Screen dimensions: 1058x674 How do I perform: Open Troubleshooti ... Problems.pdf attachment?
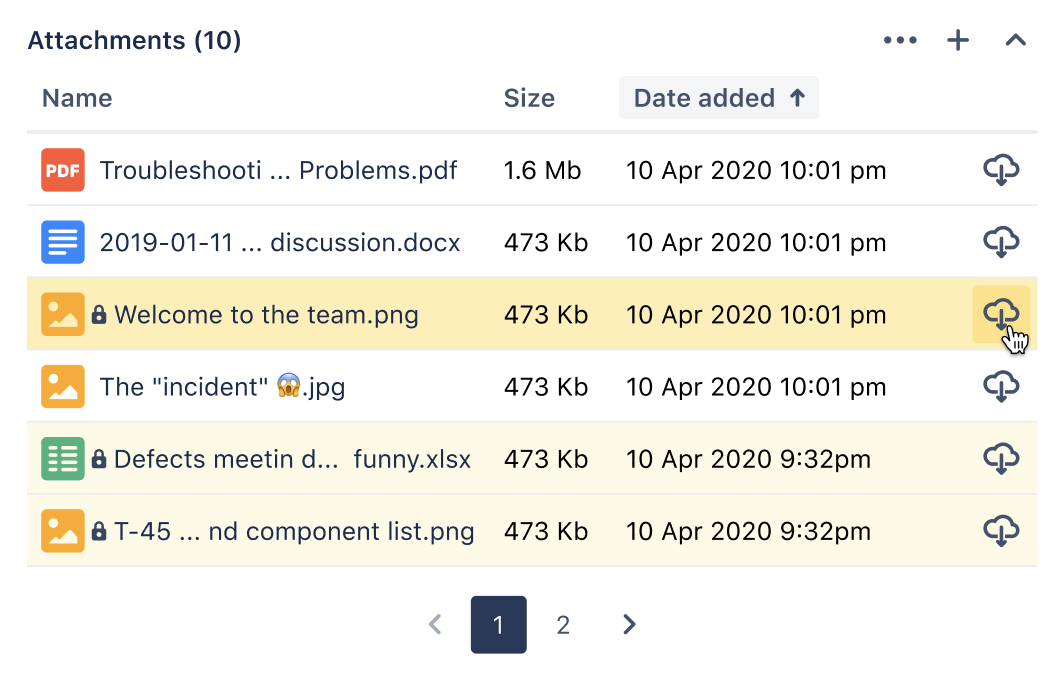pos(278,171)
